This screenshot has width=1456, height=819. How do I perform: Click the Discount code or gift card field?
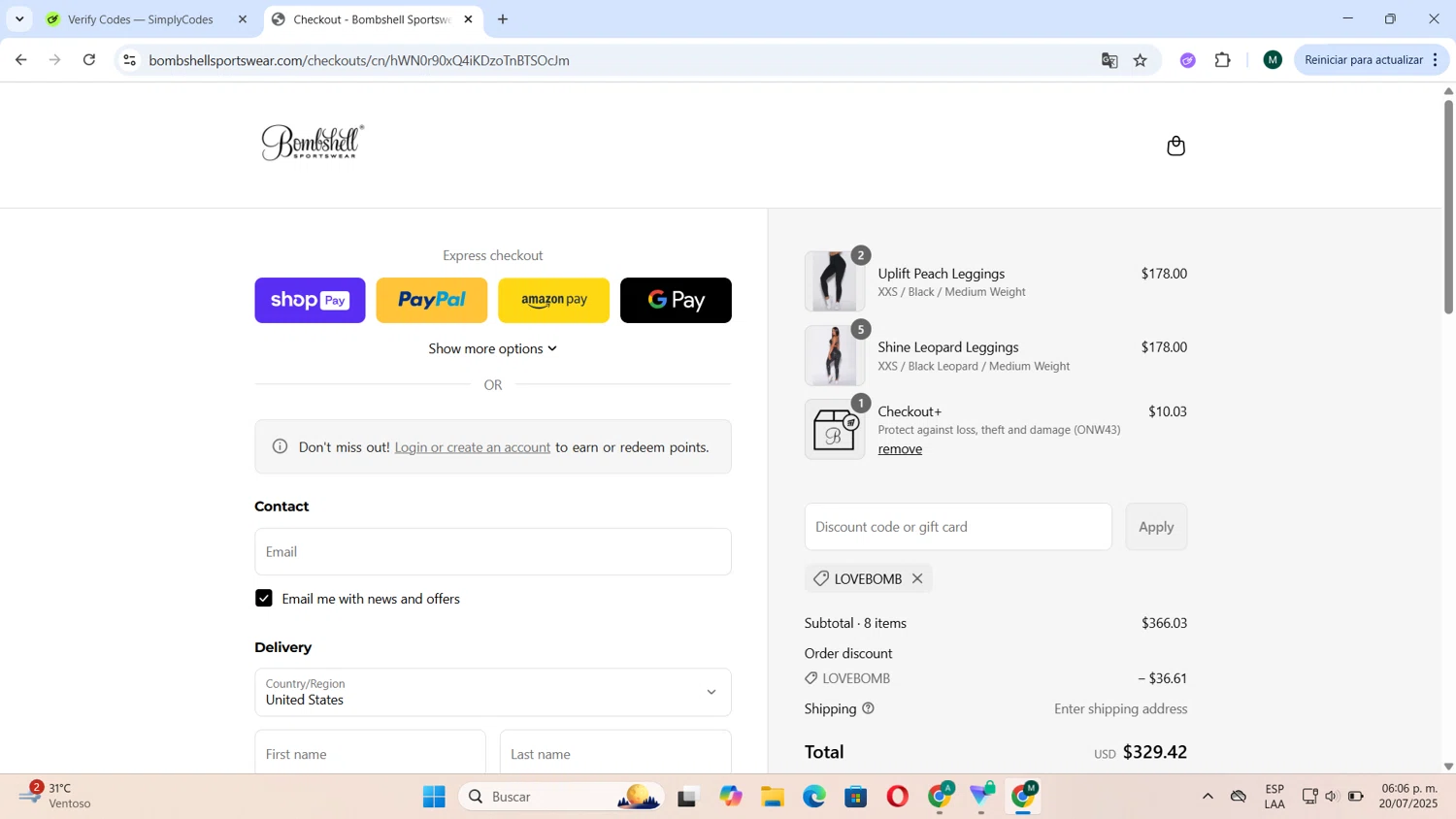958,527
